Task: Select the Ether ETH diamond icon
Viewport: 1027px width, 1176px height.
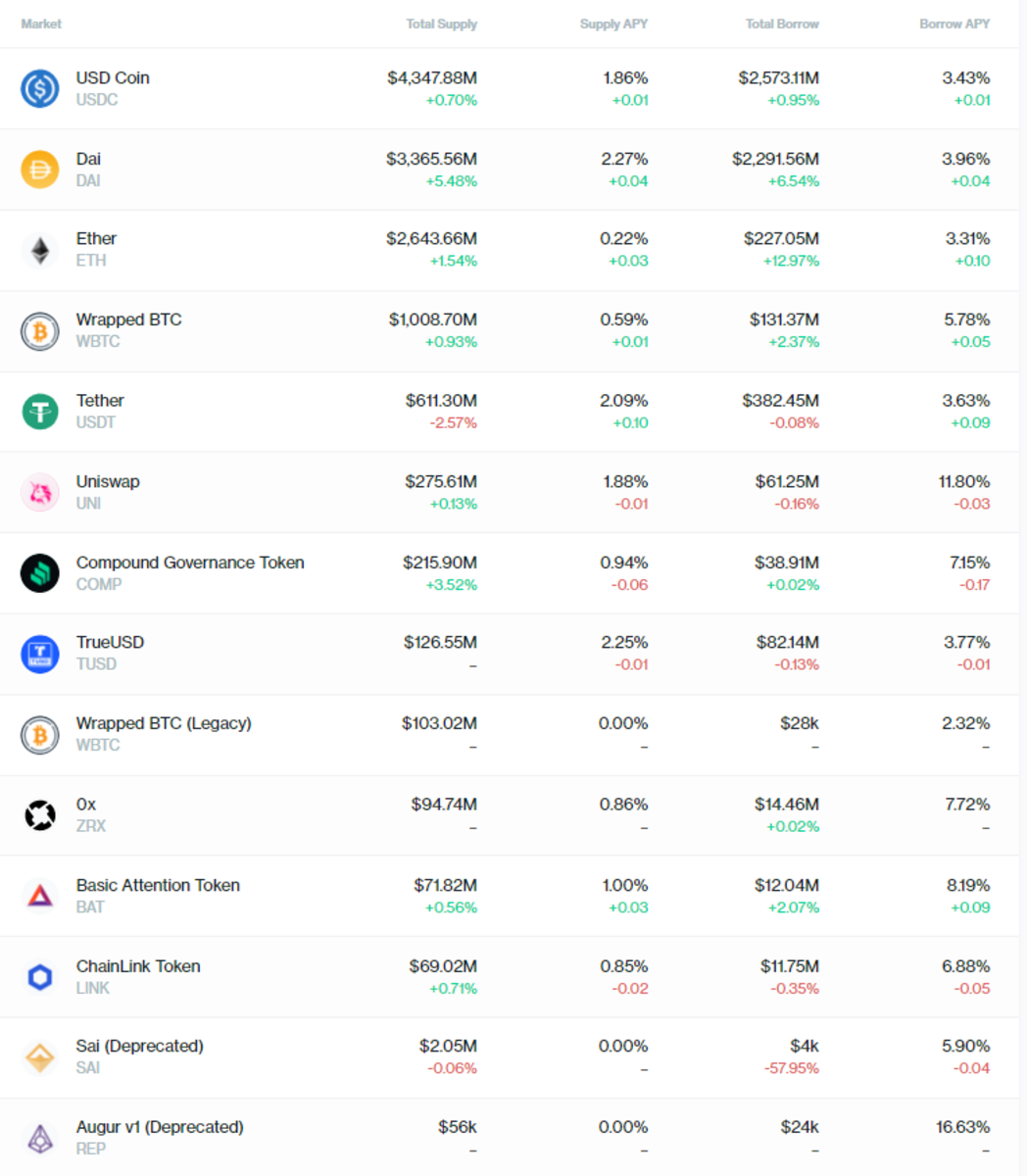Action: pyautogui.click(x=40, y=249)
